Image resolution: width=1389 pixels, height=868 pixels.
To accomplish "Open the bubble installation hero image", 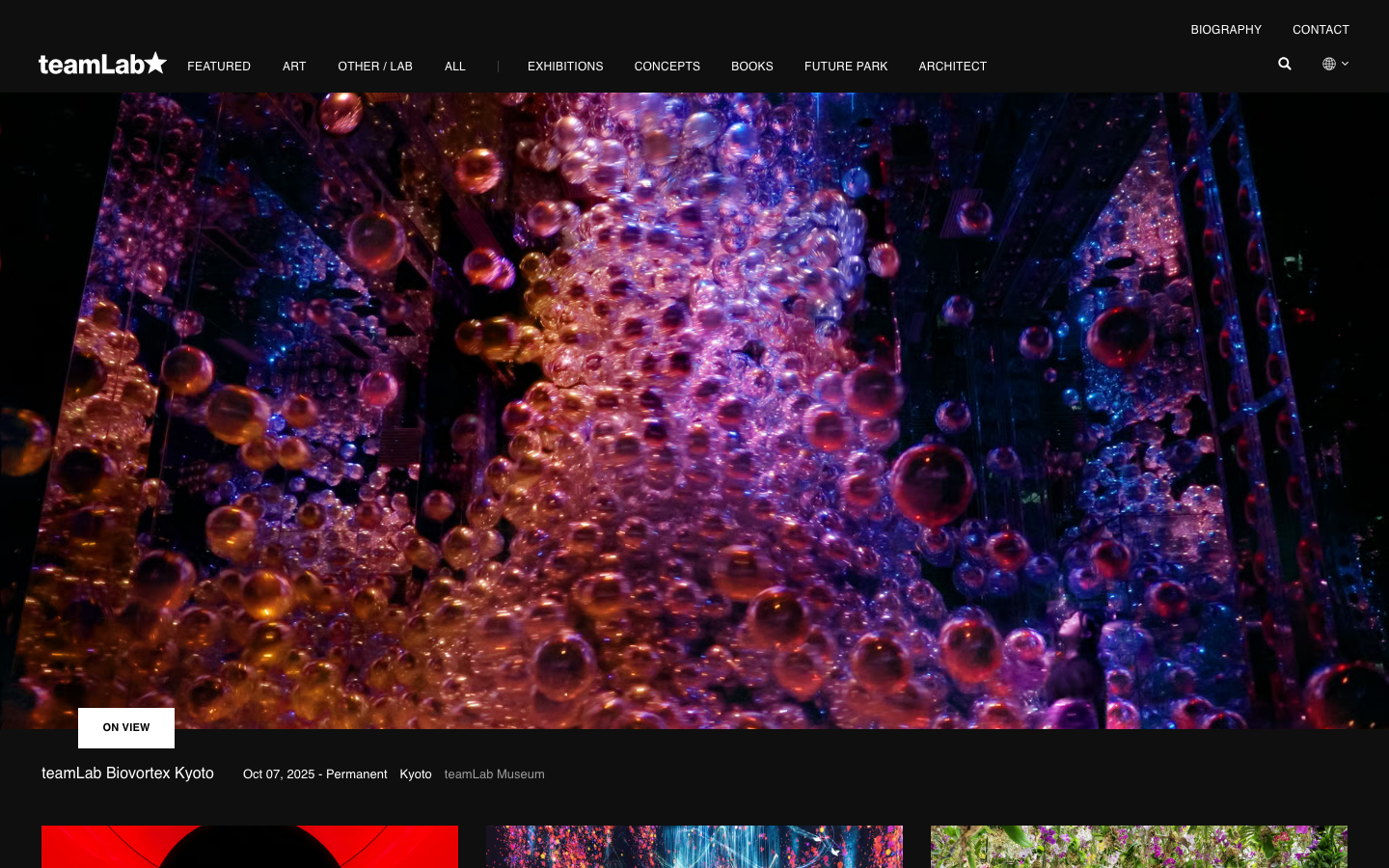I will [694, 411].
